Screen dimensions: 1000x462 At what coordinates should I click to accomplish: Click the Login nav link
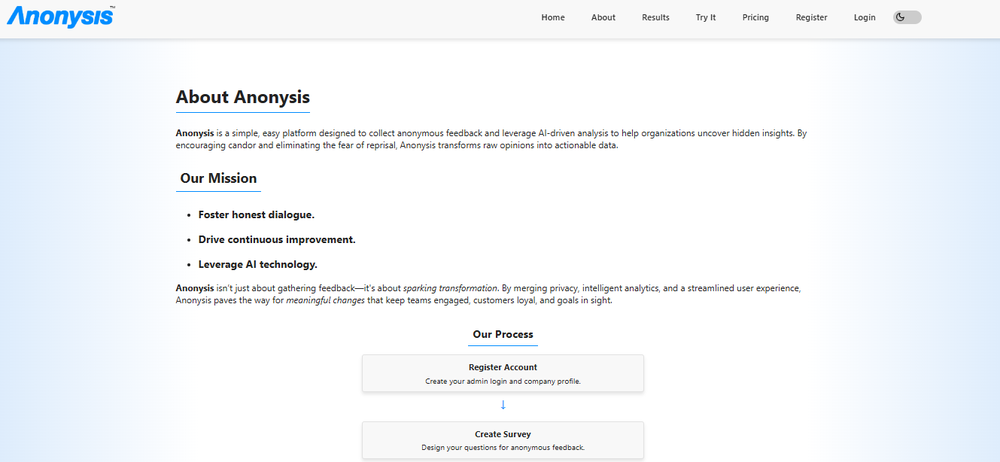[x=865, y=17]
